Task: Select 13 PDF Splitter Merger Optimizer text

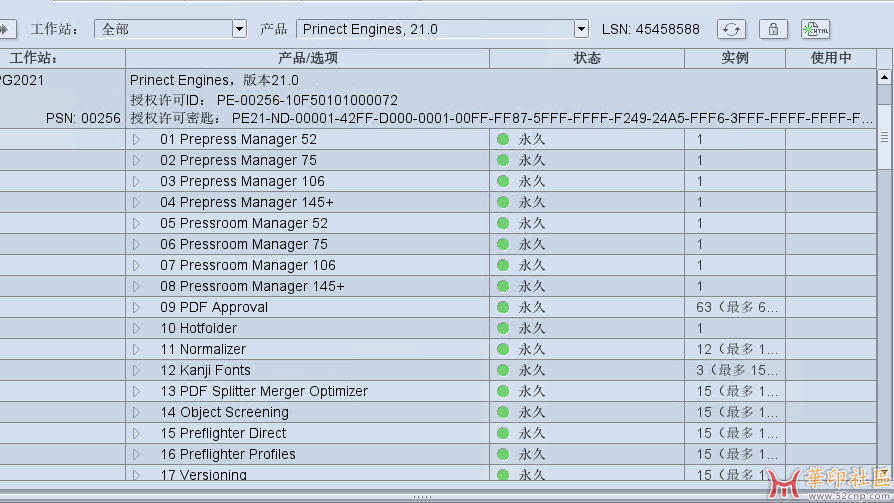Action: [264, 391]
